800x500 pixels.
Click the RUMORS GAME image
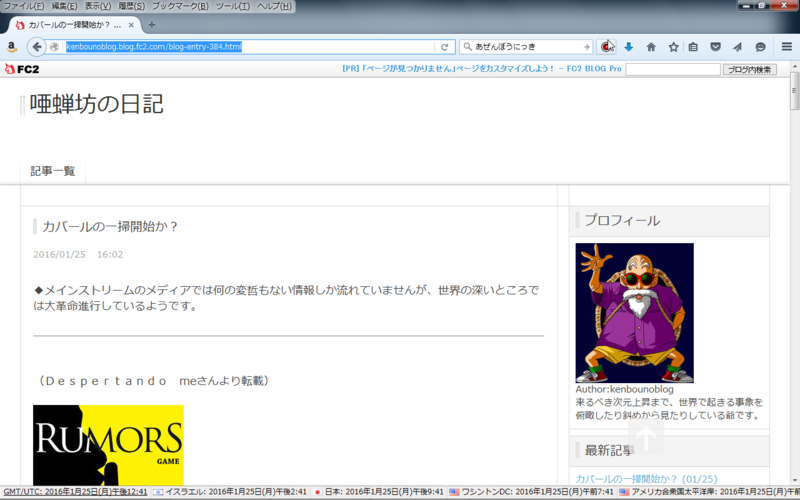(108, 445)
